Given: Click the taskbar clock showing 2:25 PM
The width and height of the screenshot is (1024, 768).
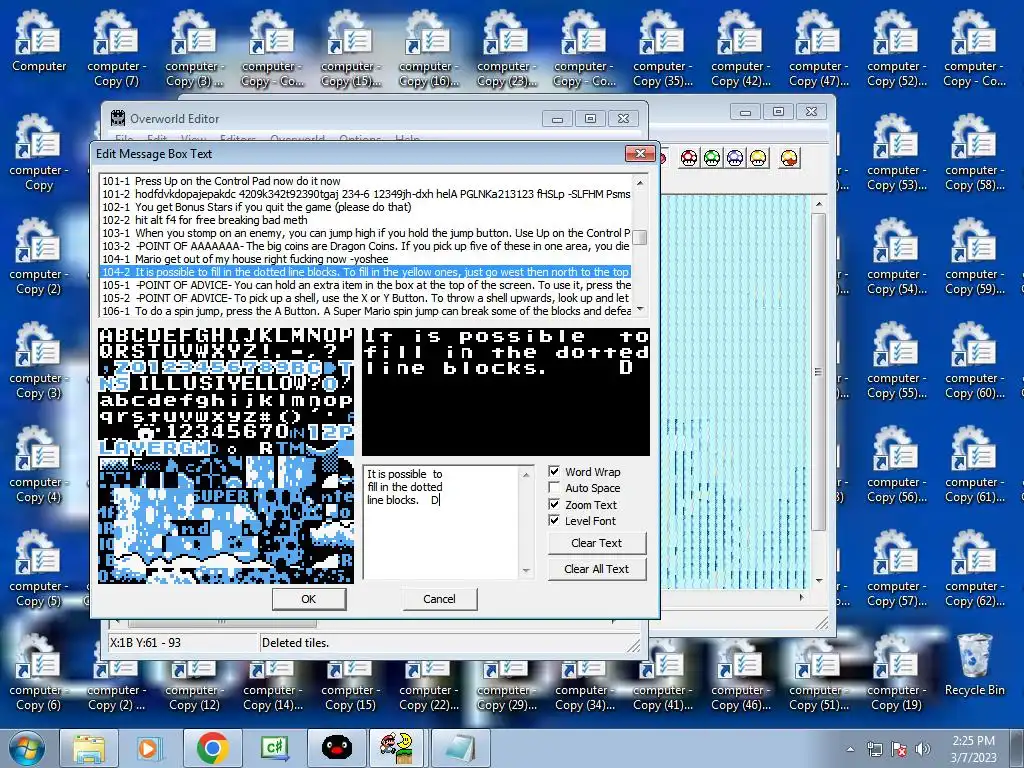Looking at the screenshot, I should pos(973,749).
